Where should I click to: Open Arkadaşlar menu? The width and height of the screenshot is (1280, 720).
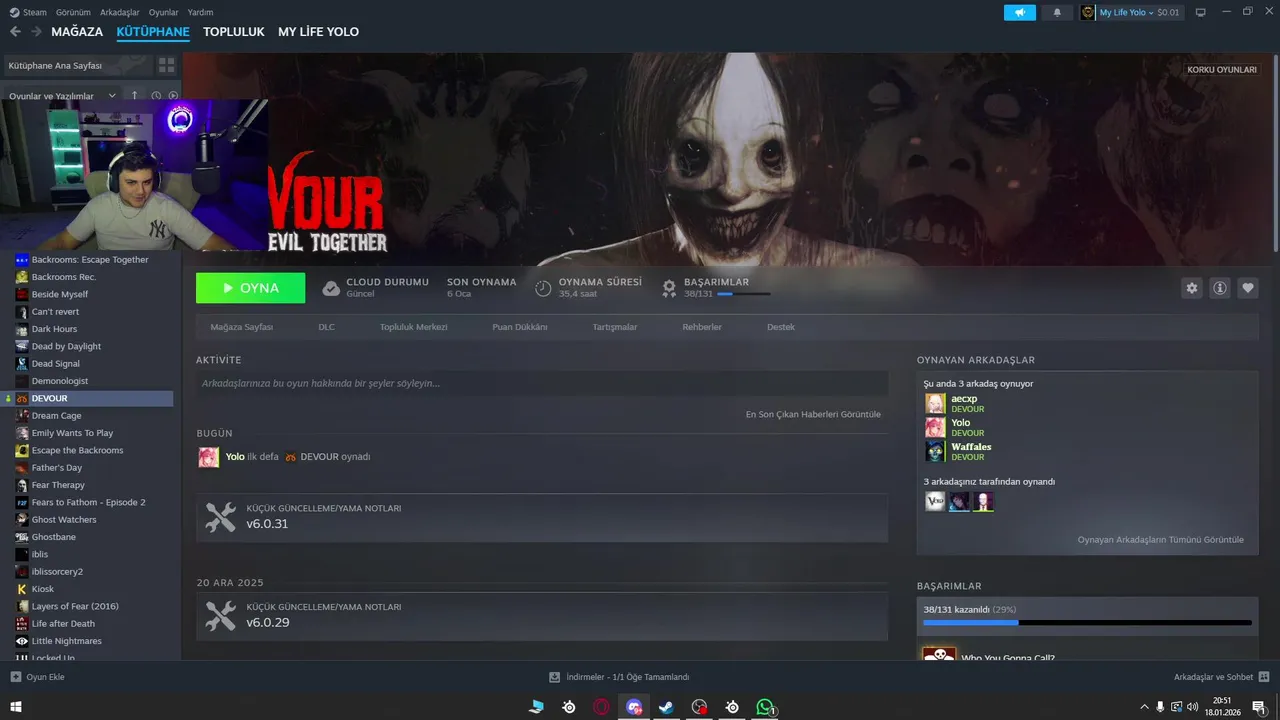coord(120,12)
